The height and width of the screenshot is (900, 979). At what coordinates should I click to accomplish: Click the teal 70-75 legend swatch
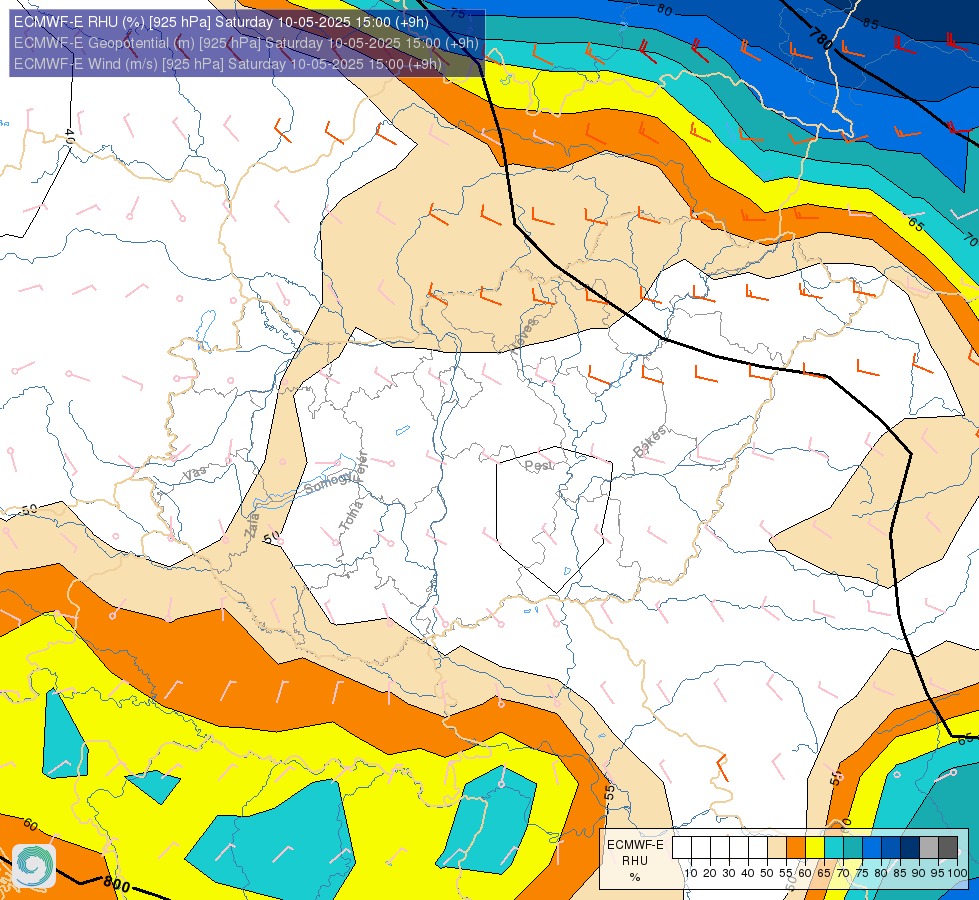tap(853, 848)
